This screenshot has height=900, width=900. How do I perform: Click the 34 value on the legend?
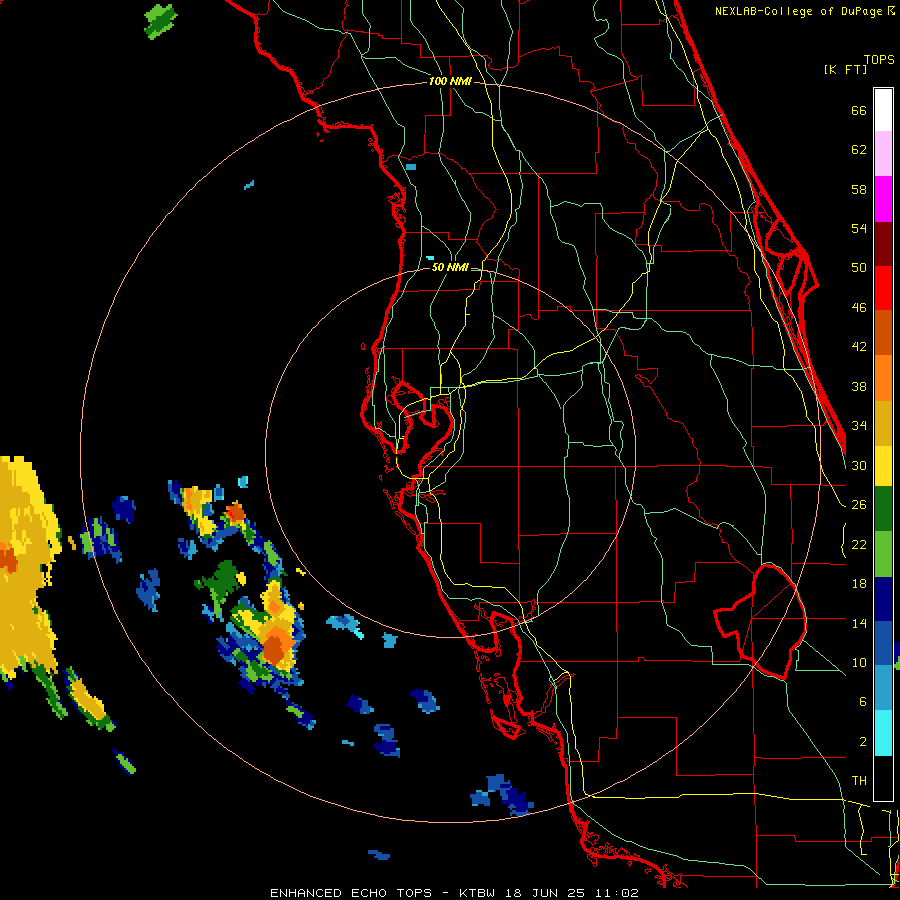[x=859, y=426]
